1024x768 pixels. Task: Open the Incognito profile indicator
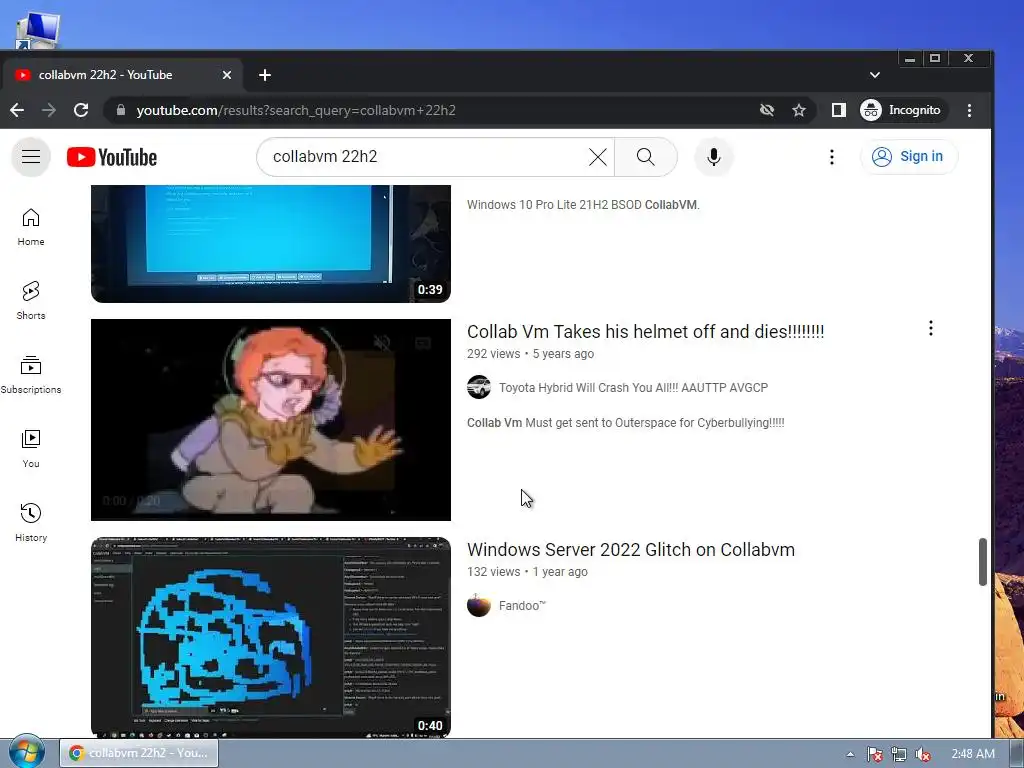[x=903, y=110]
